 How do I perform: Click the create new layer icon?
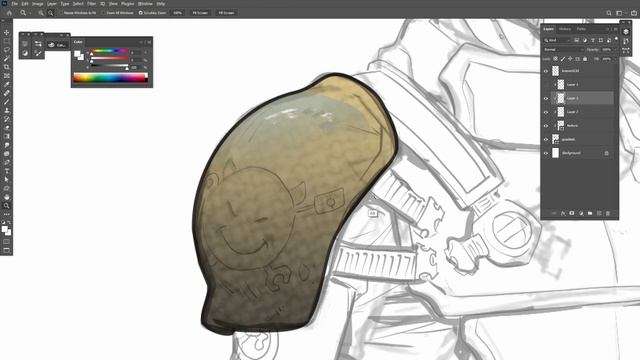click(x=599, y=213)
